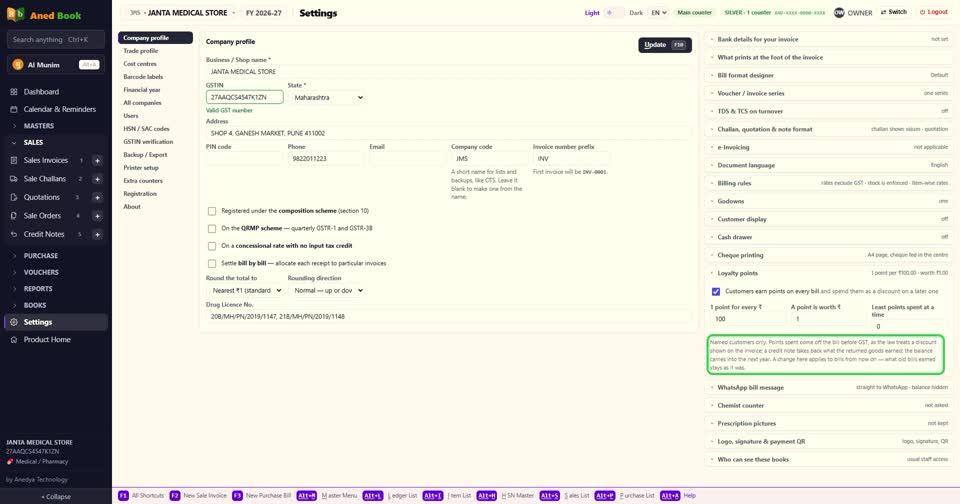Click the Al Munim user avatar
This screenshot has height=504, width=960.
coord(18,64)
